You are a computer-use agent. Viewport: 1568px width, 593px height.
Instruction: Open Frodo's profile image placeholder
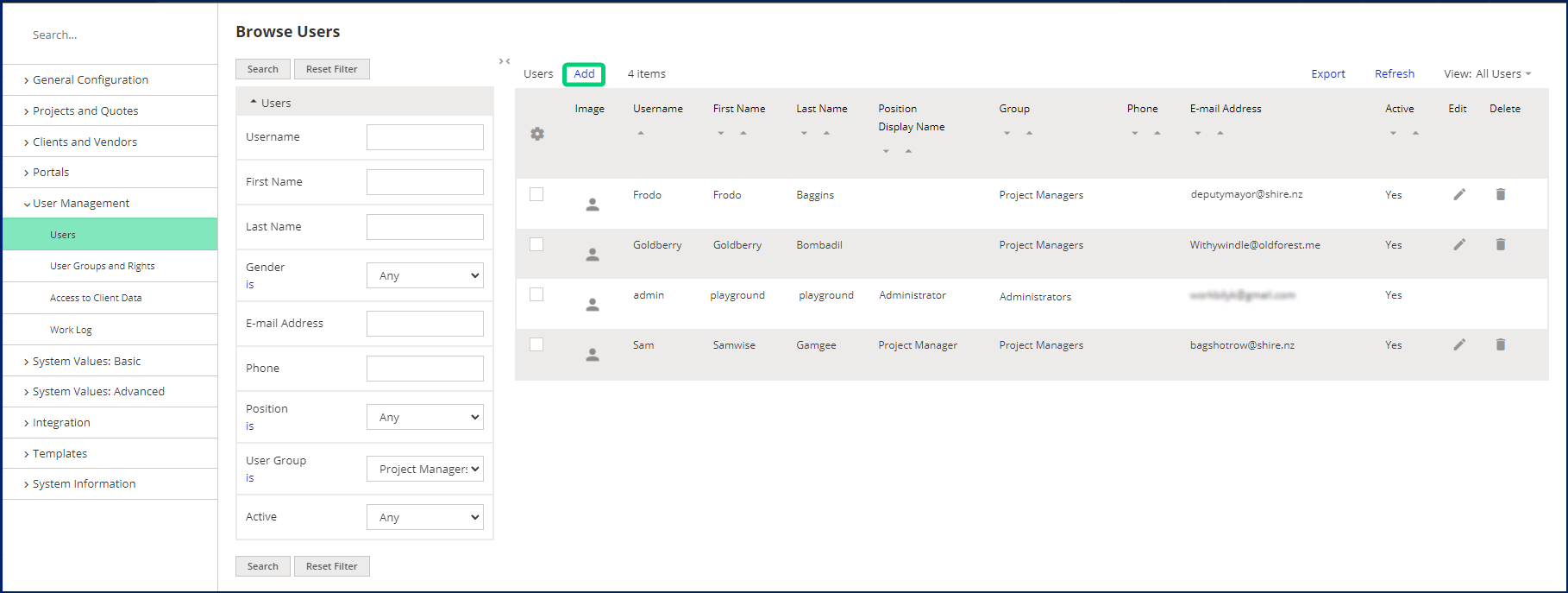593,205
